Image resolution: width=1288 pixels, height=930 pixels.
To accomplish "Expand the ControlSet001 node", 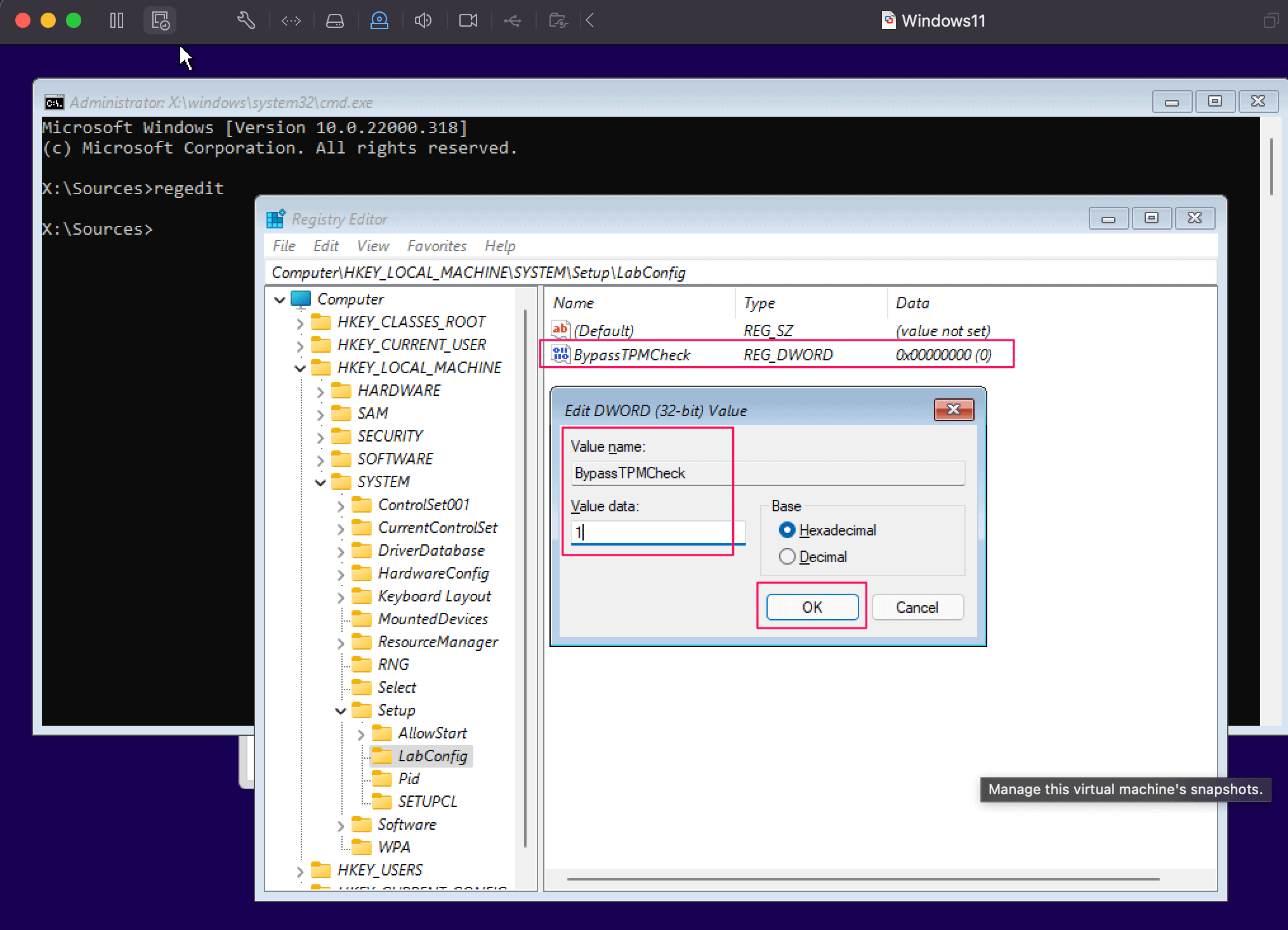I will [341, 506].
